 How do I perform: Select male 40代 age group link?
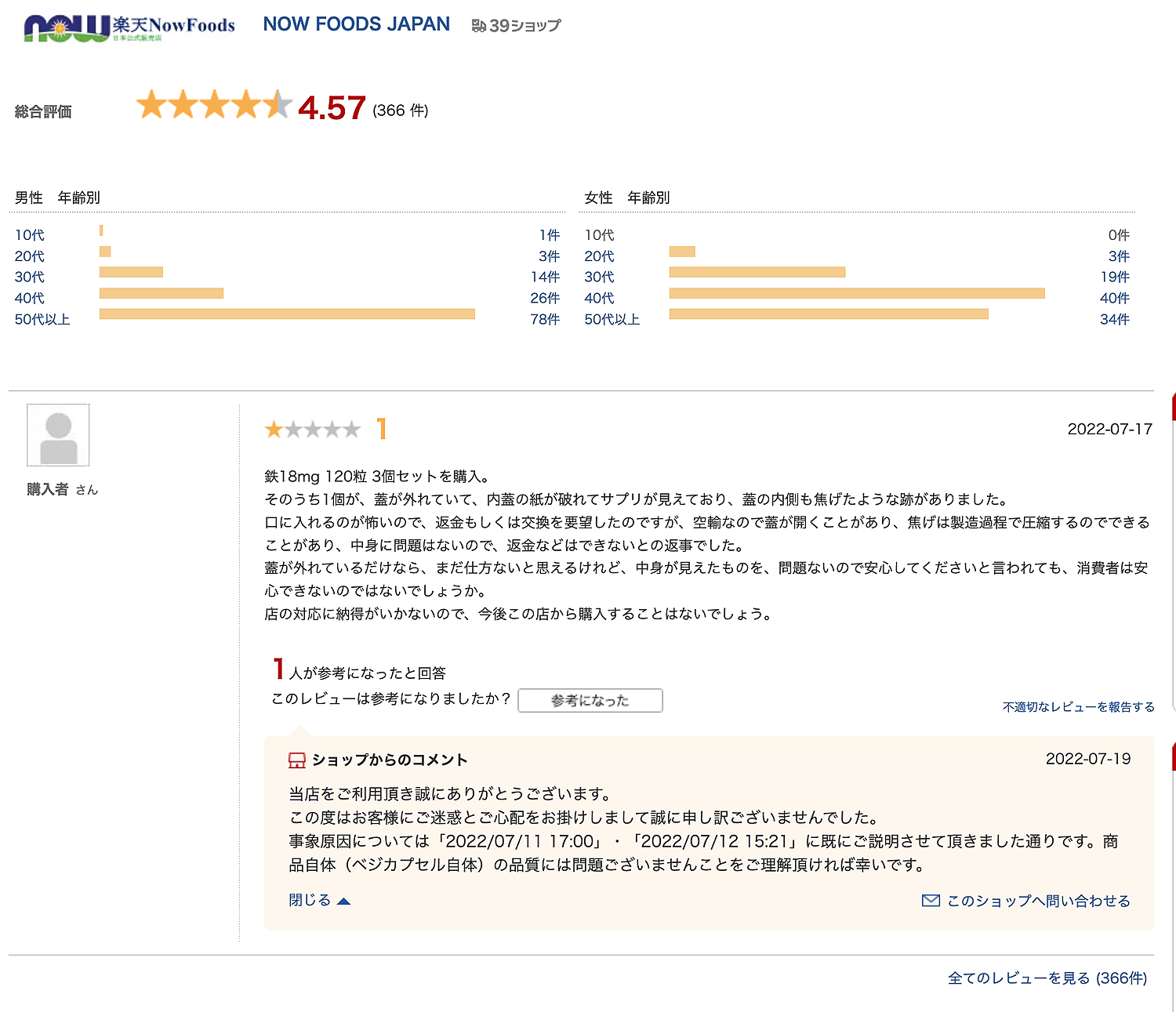tap(30, 298)
